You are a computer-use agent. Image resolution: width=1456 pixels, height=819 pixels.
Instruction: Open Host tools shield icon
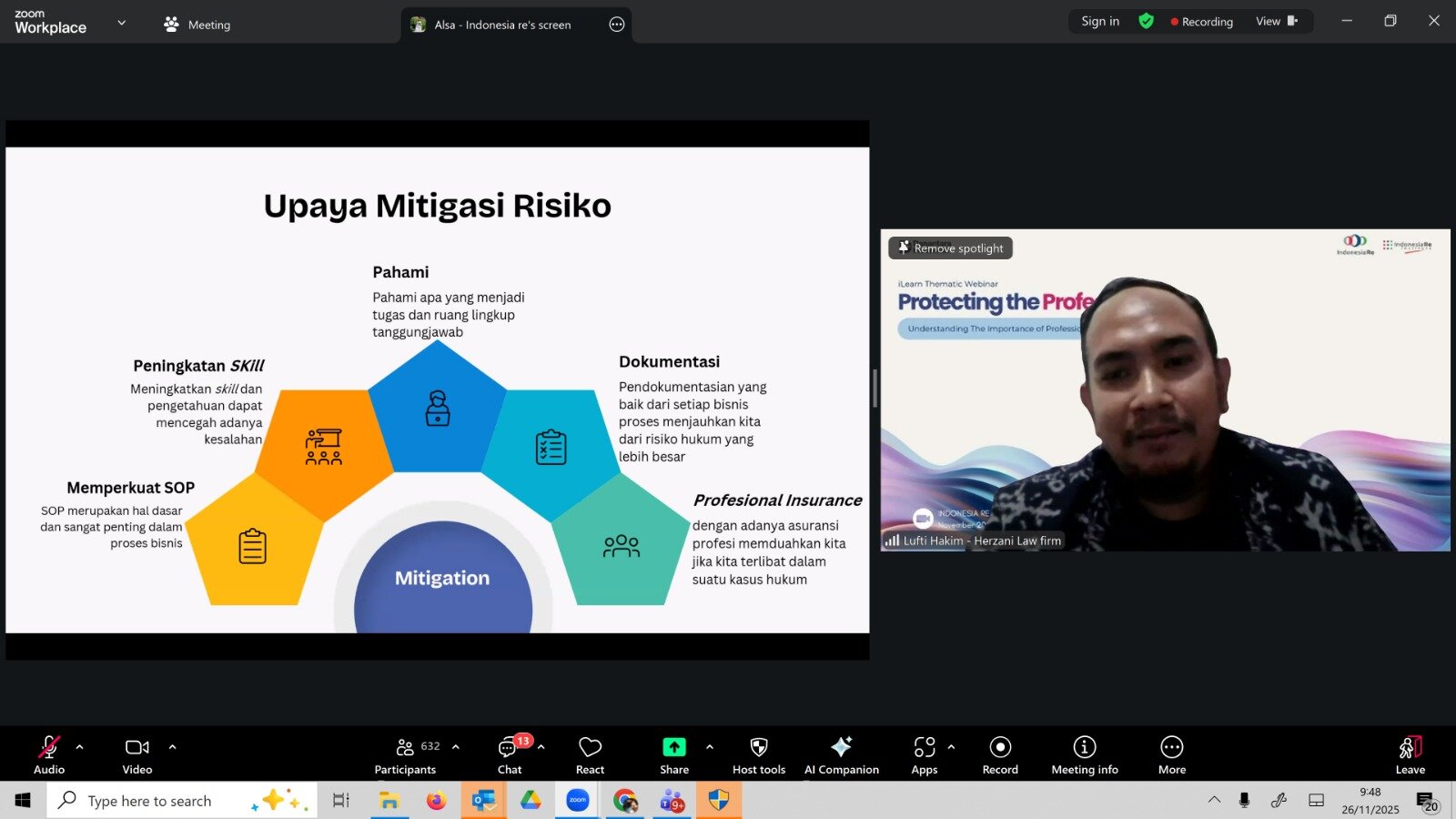click(759, 754)
